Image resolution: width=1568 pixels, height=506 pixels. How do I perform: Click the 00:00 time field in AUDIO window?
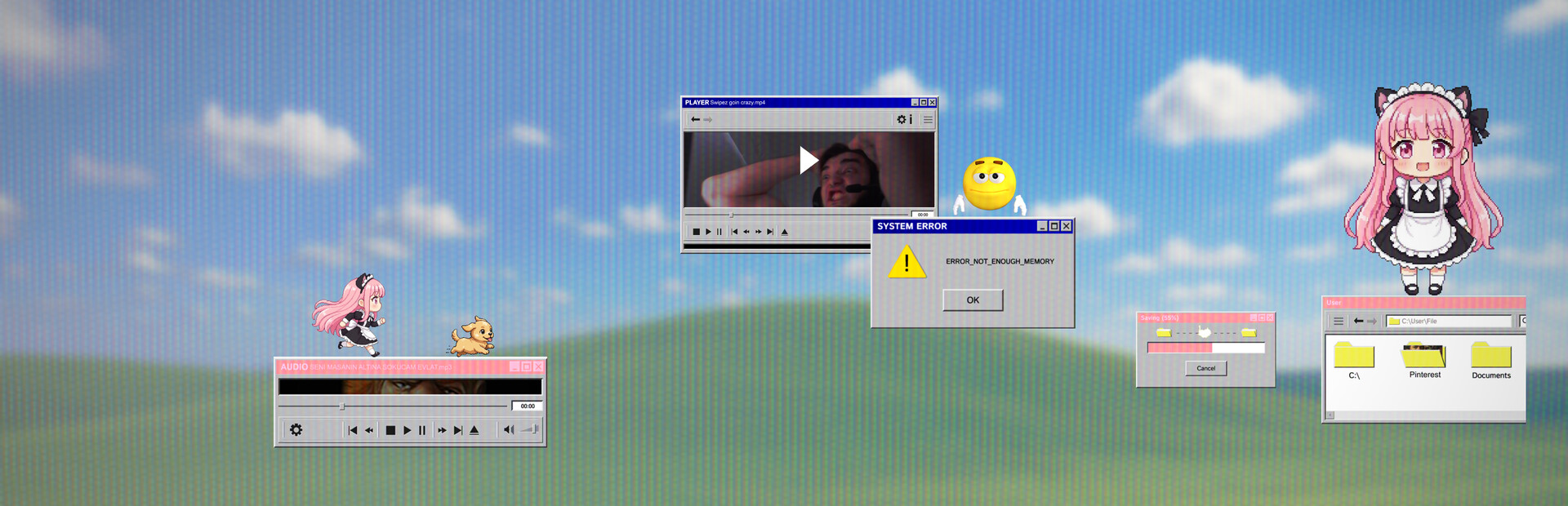(x=528, y=406)
